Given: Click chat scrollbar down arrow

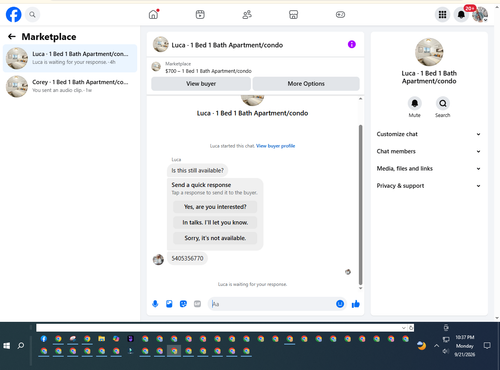Looking at the screenshot, I should pyautogui.click(x=360, y=288).
